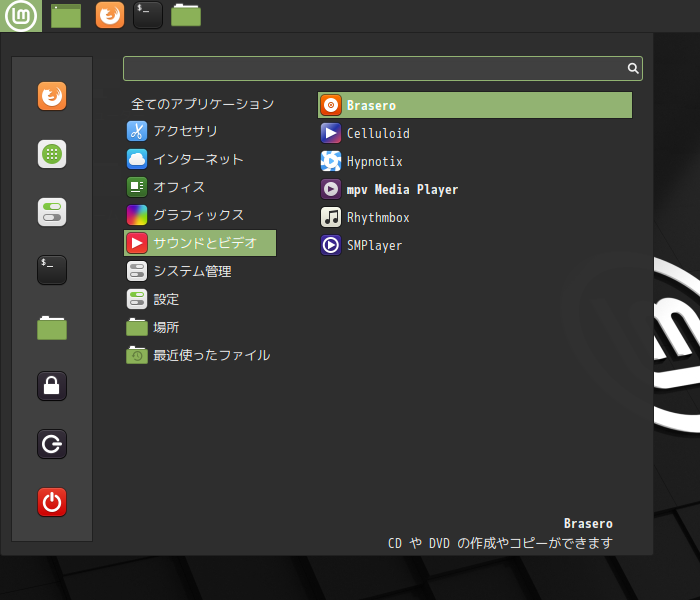
Task: Click the Linux Mint menu button
Action: pyautogui.click(x=21, y=16)
